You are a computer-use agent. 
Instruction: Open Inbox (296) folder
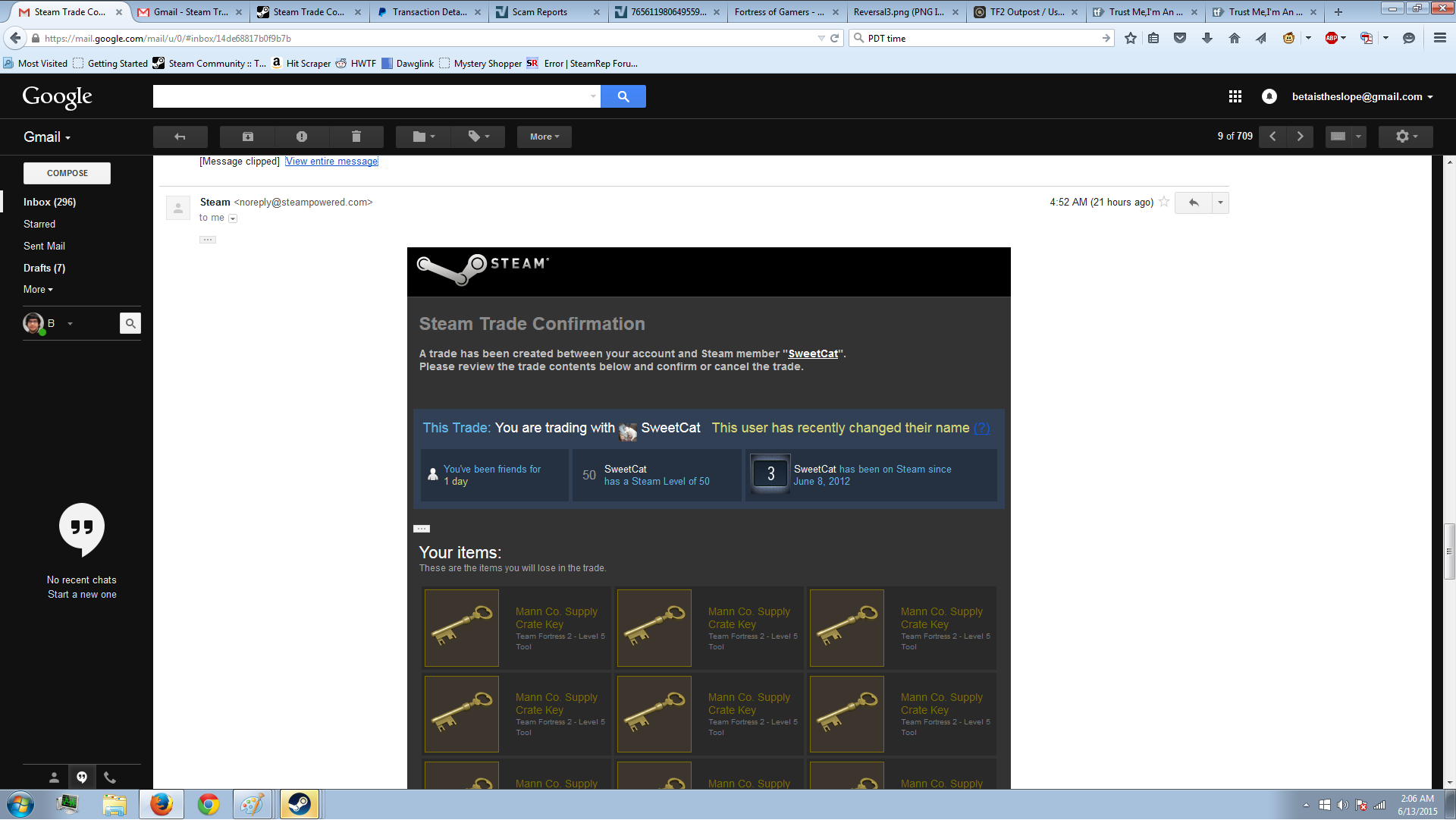pos(49,202)
